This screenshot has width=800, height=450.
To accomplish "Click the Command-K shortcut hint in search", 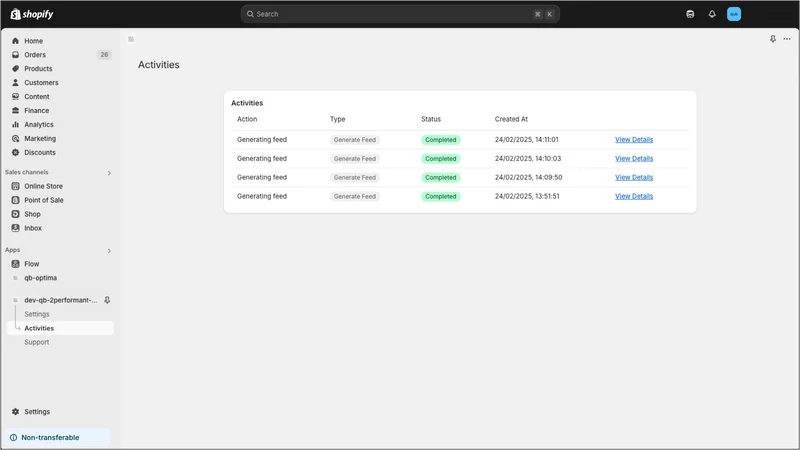I will 543,14.
